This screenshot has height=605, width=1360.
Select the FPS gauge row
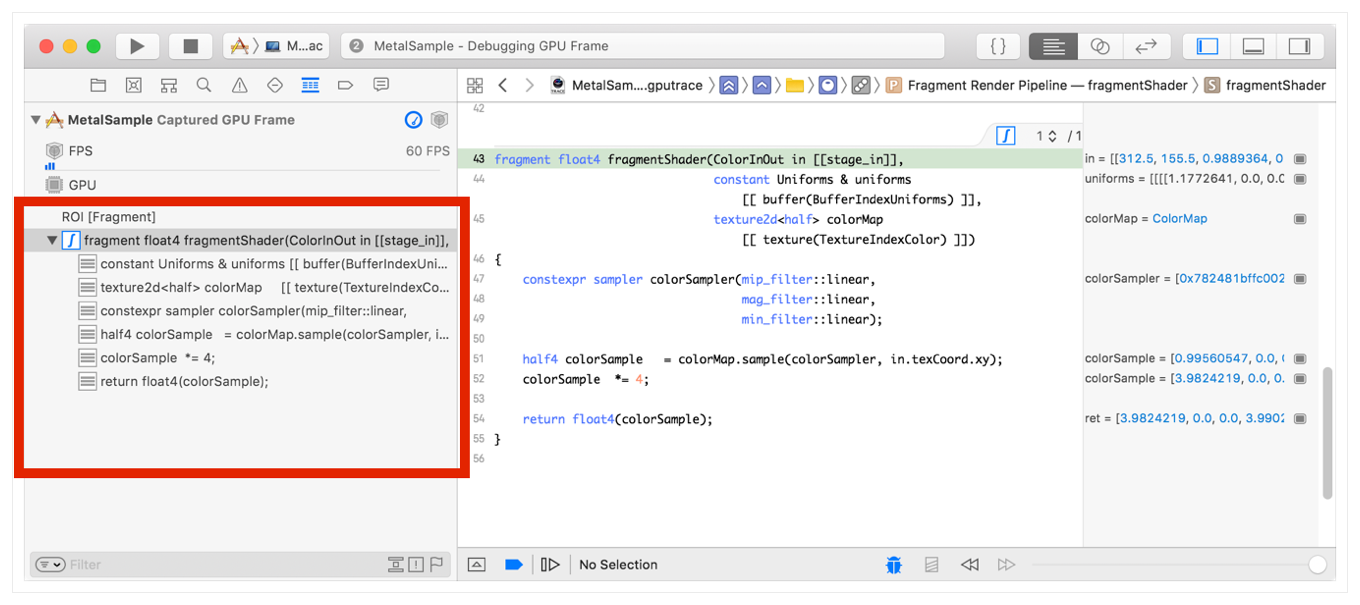(x=241, y=151)
